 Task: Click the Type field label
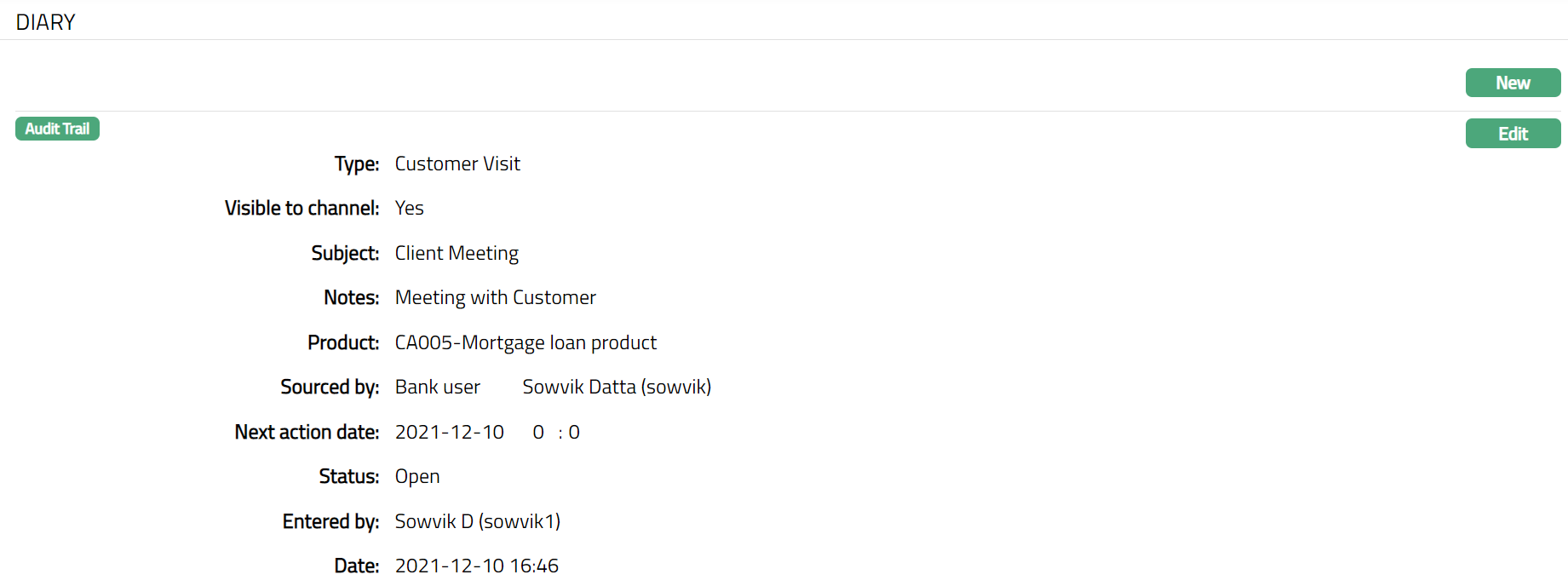click(x=357, y=164)
